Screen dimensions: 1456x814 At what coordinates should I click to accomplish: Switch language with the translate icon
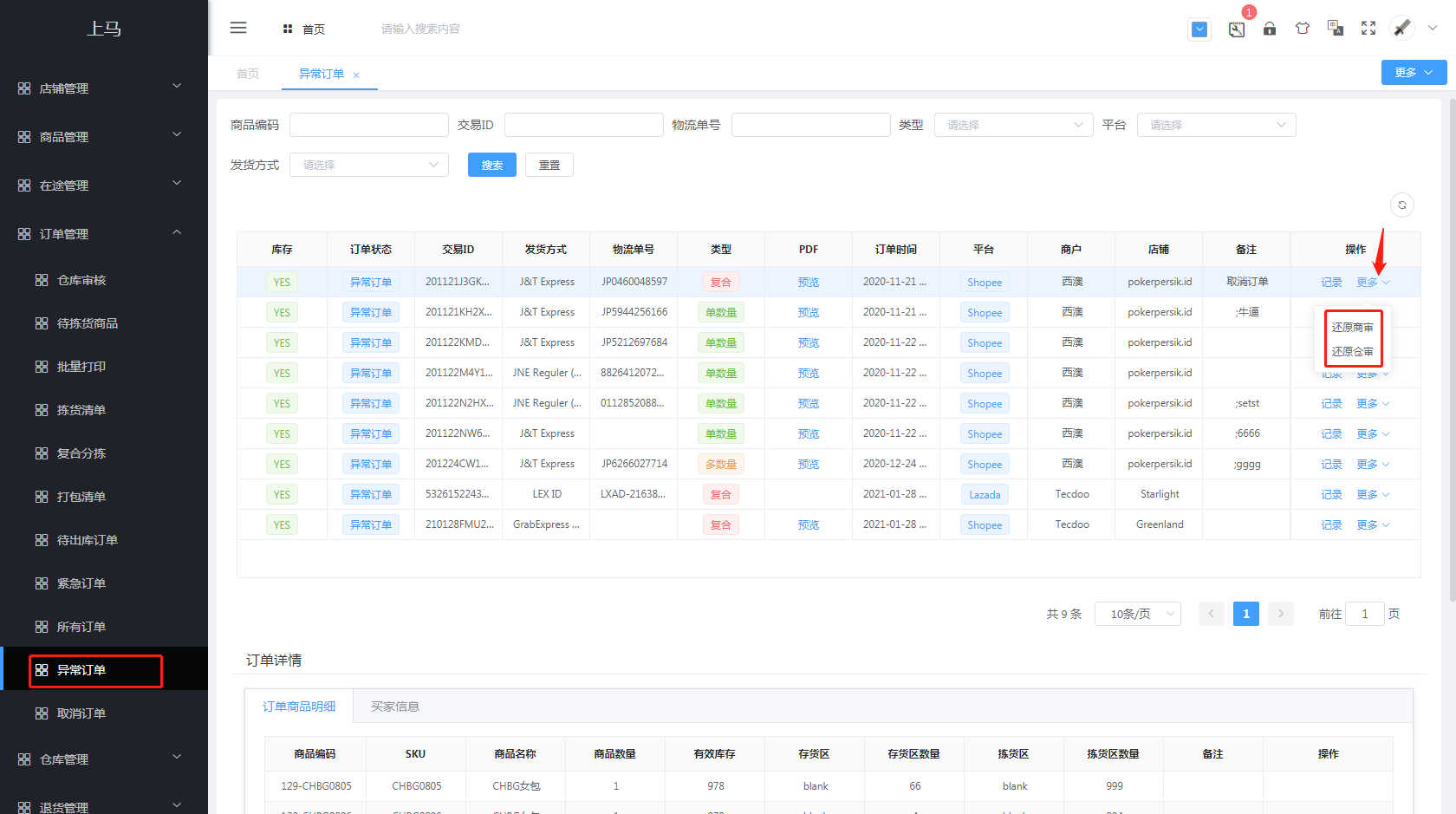point(1336,29)
